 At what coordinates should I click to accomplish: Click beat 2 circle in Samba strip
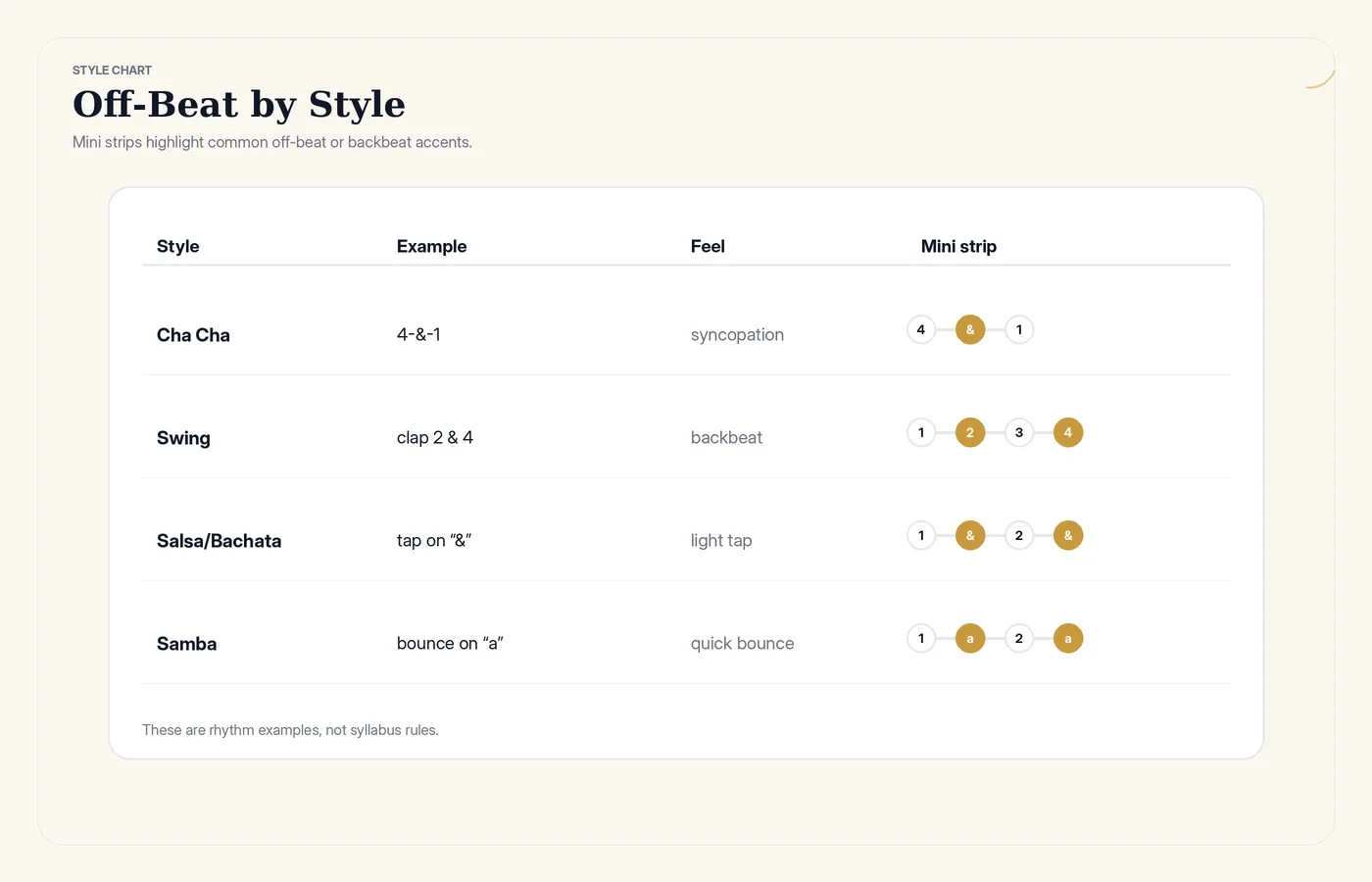(x=1019, y=639)
